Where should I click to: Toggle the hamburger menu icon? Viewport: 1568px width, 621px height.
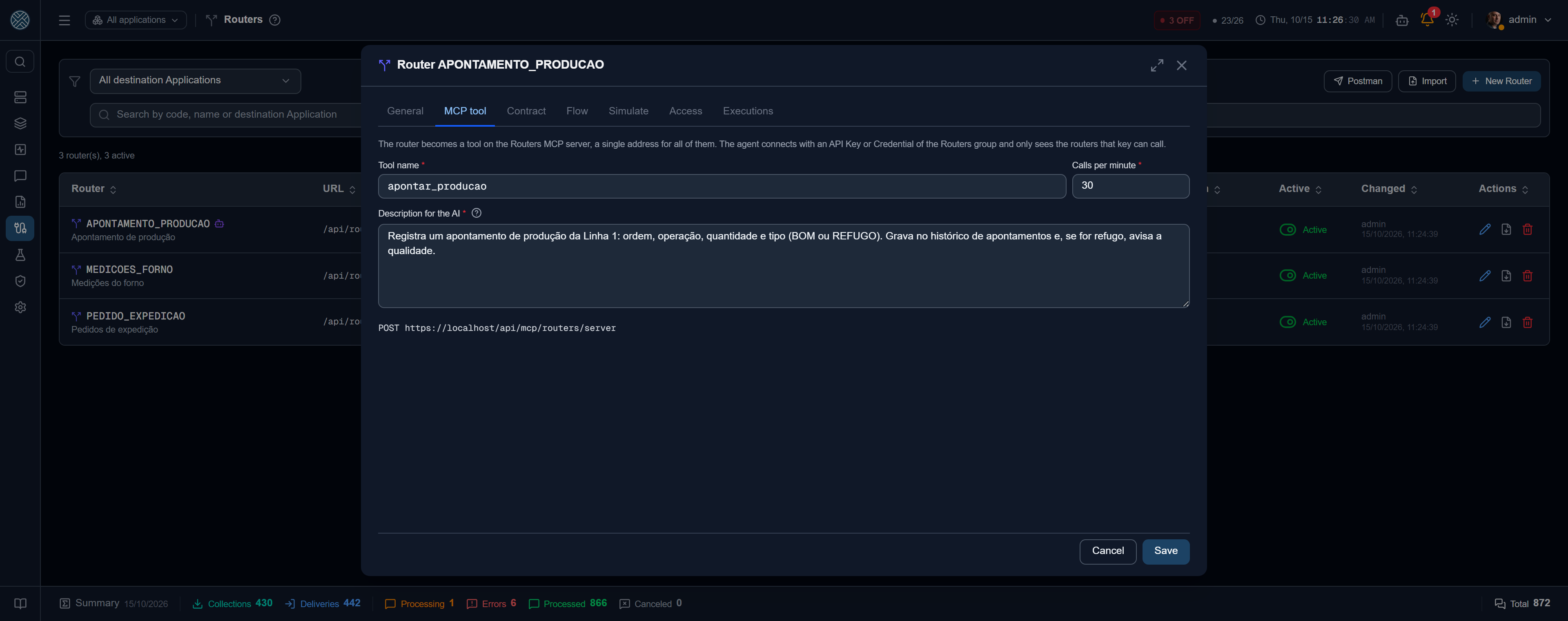65,20
